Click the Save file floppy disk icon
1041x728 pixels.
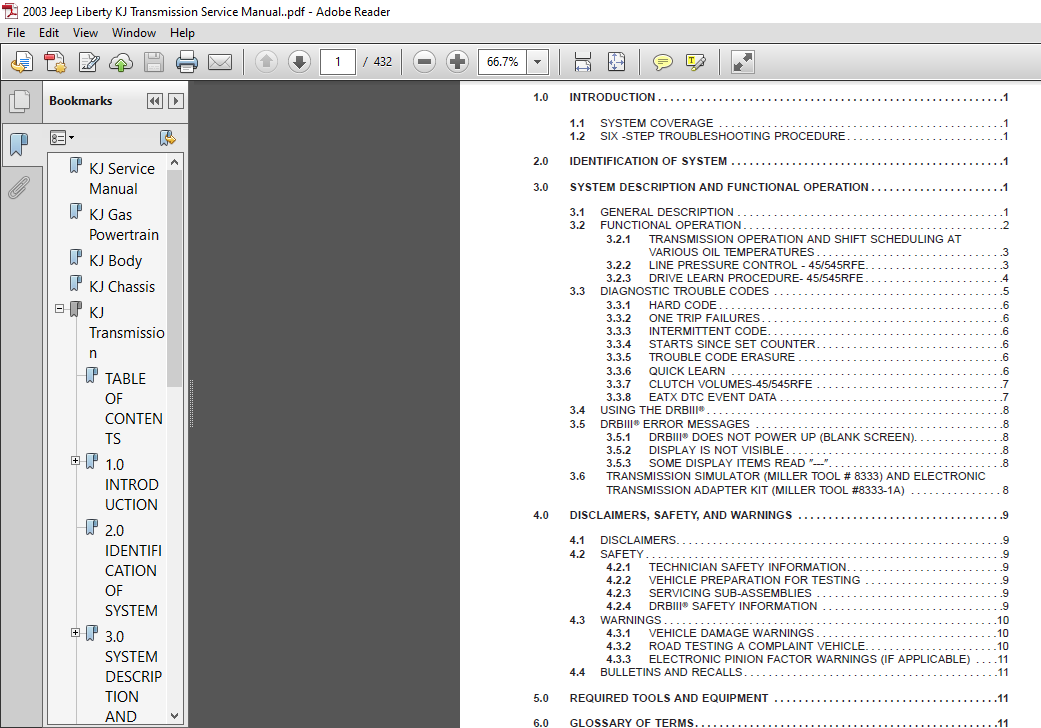click(x=154, y=62)
